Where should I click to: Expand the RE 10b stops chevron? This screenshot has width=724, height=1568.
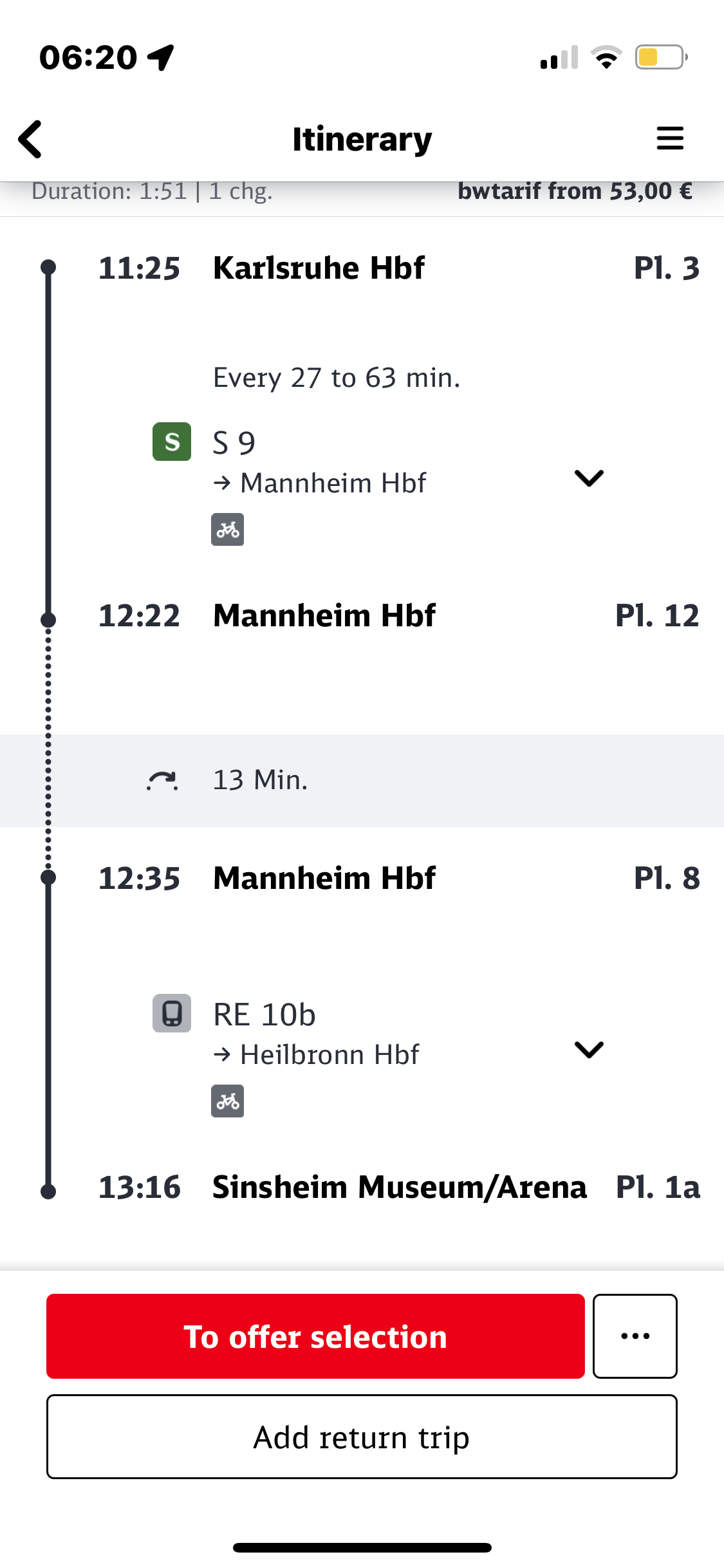coord(588,1049)
